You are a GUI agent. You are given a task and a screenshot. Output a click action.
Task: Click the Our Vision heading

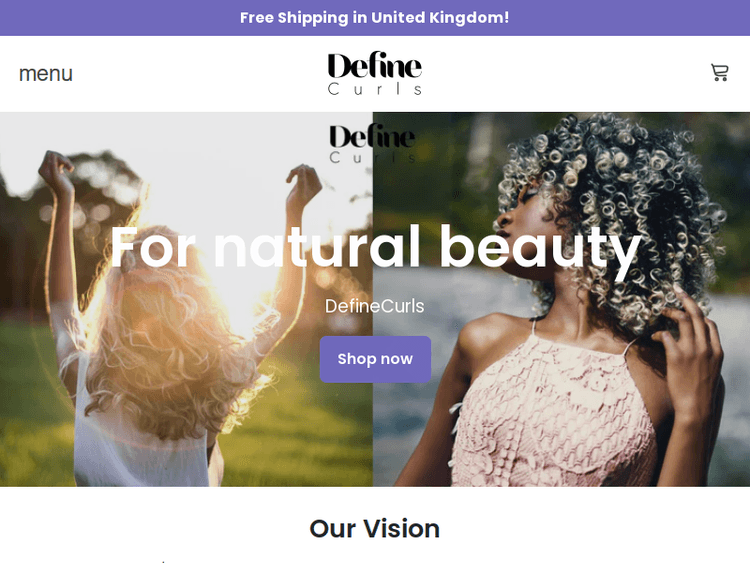point(375,529)
